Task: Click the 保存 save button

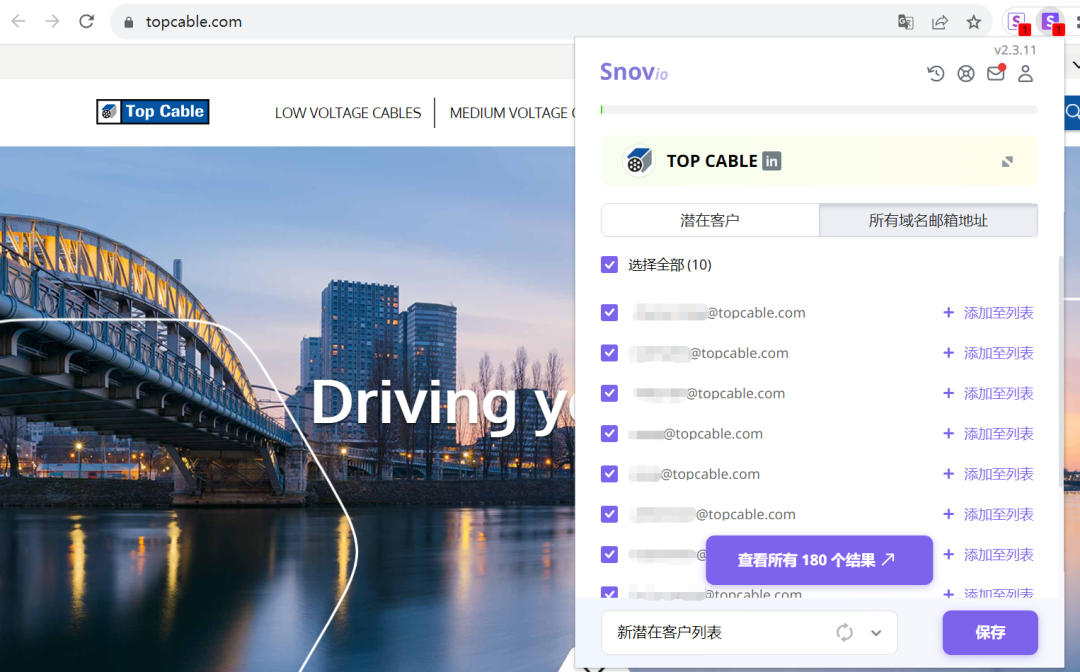Action: point(990,632)
